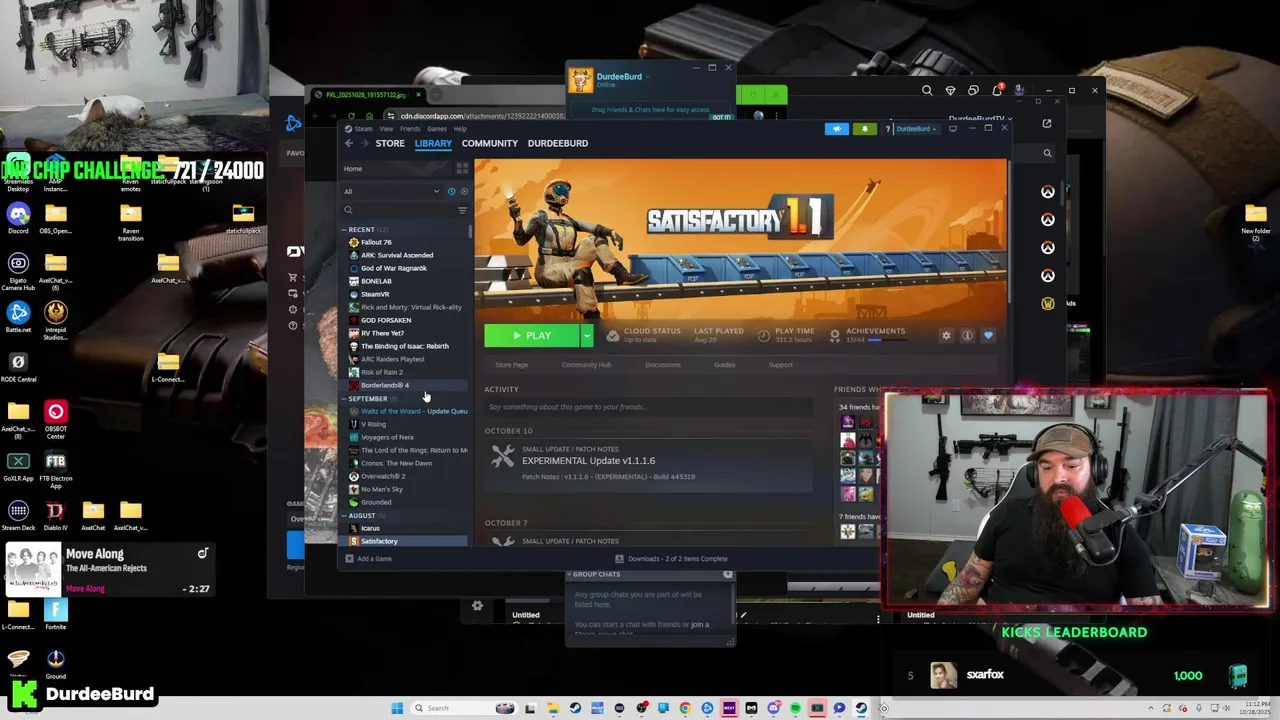Open Steam Big Picture mode icon
The width and height of the screenshot is (1280, 720).
click(x=953, y=128)
